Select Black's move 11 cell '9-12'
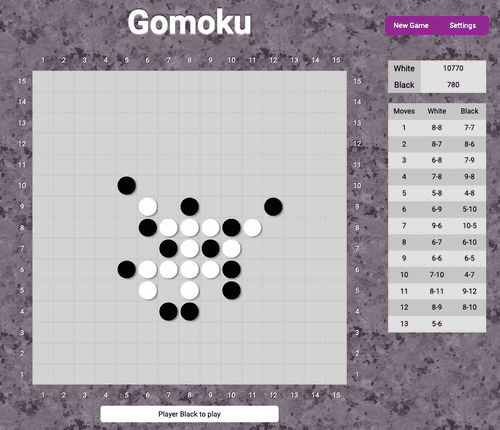This screenshot has height=430, width=500. [469, 291]
